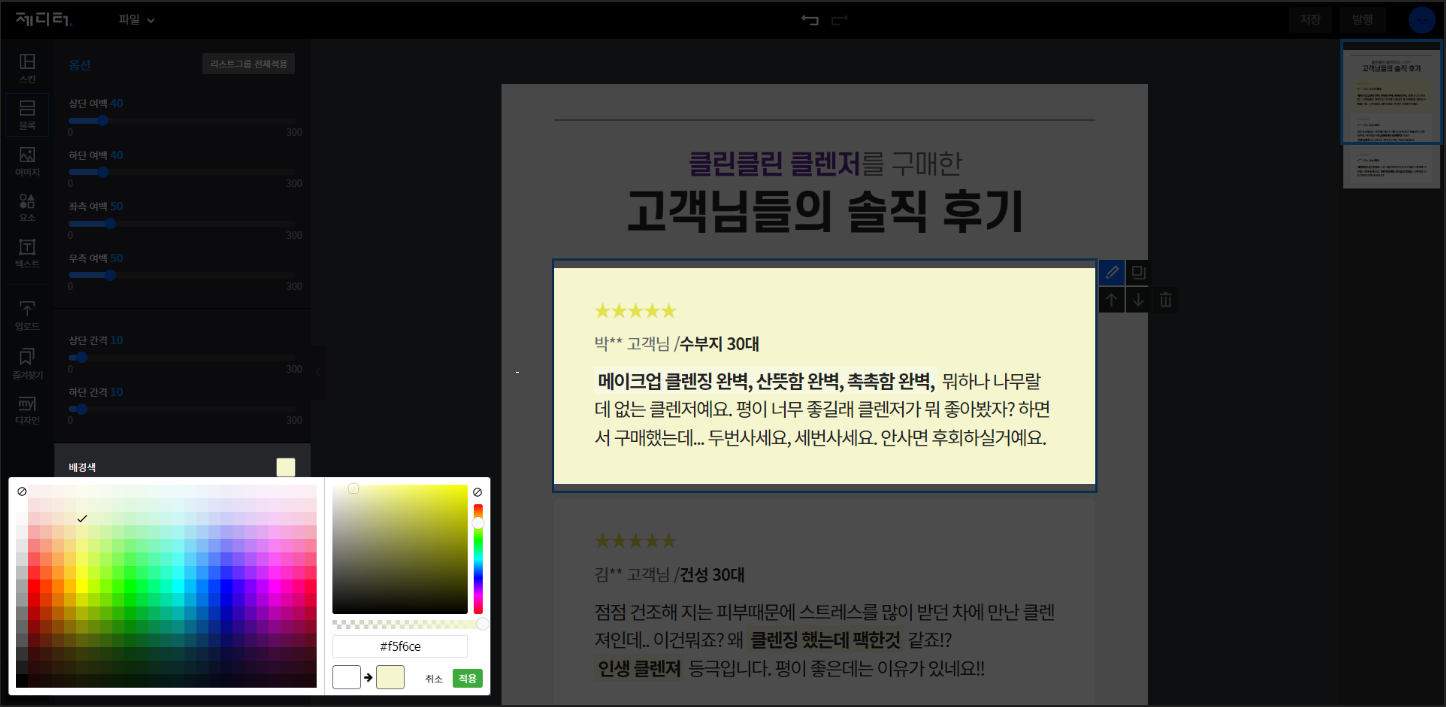This screenshot has width=1446, height=707.
Task: Click the heading 고객님들의 솔직 후기
Action: pos(824,210)
